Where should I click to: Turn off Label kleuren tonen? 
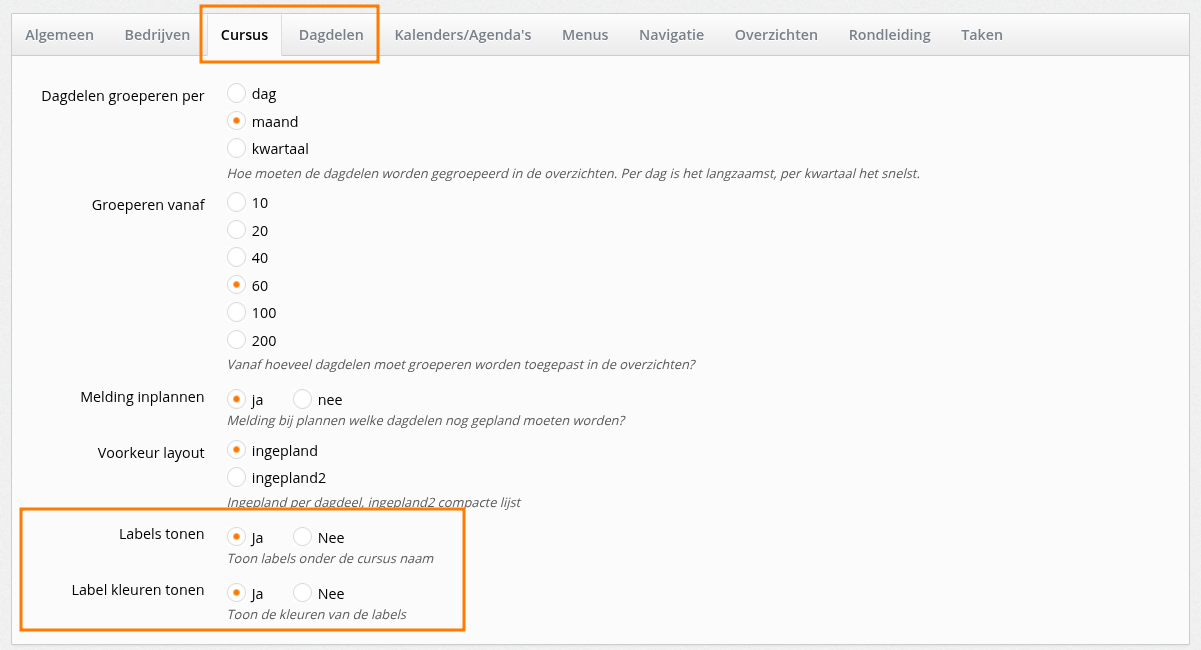click(303, 594)
